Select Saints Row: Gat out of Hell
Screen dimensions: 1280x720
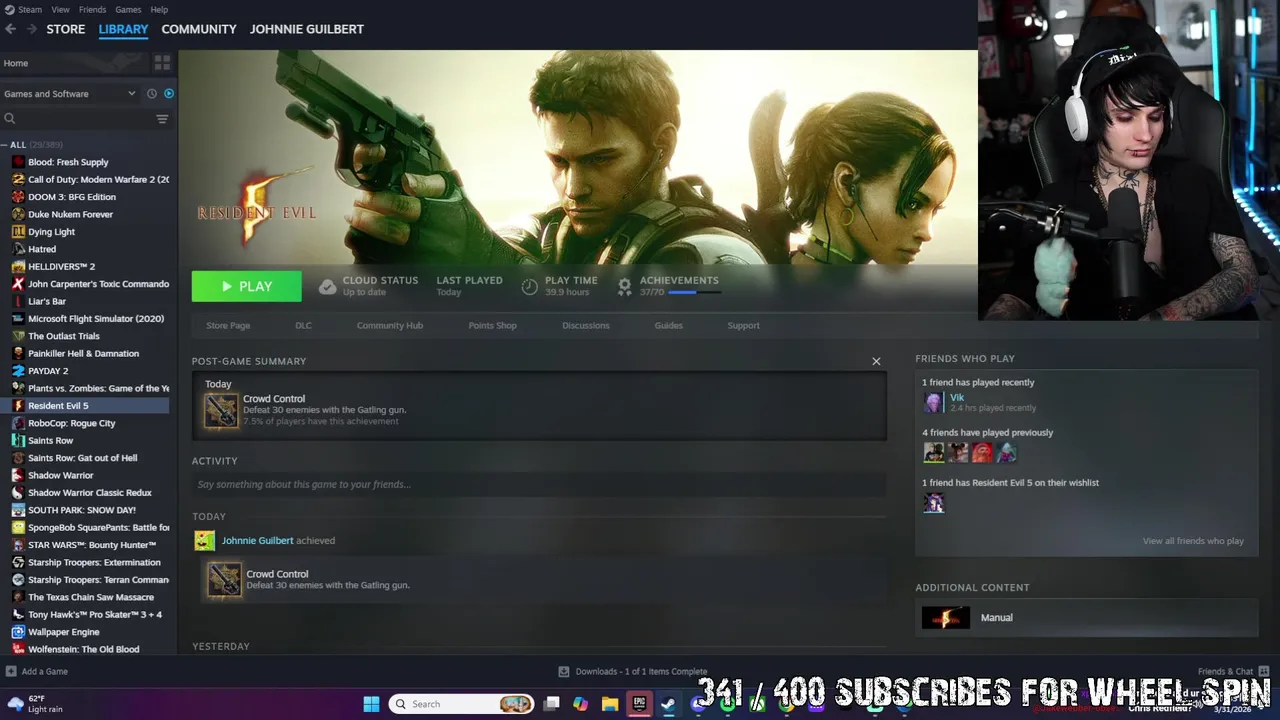(x=82, y=458)
